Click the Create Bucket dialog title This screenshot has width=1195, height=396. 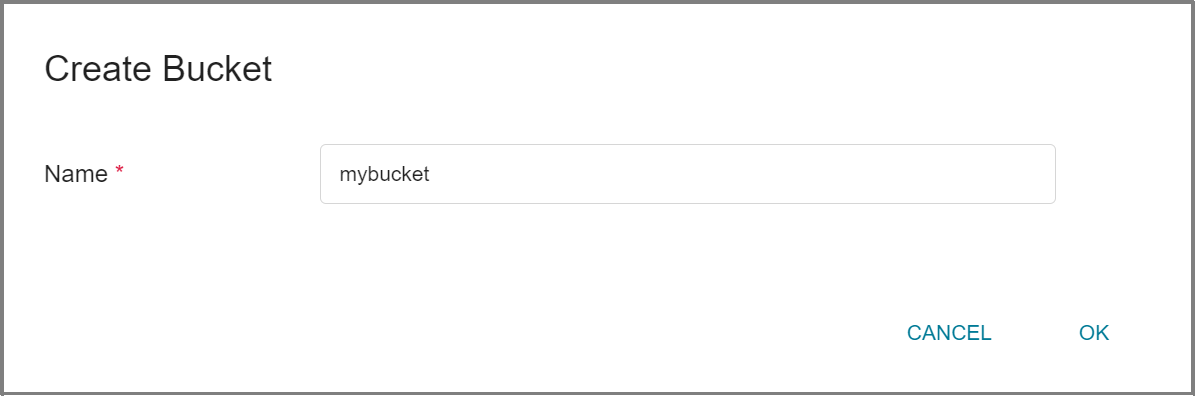coord(158,69)
